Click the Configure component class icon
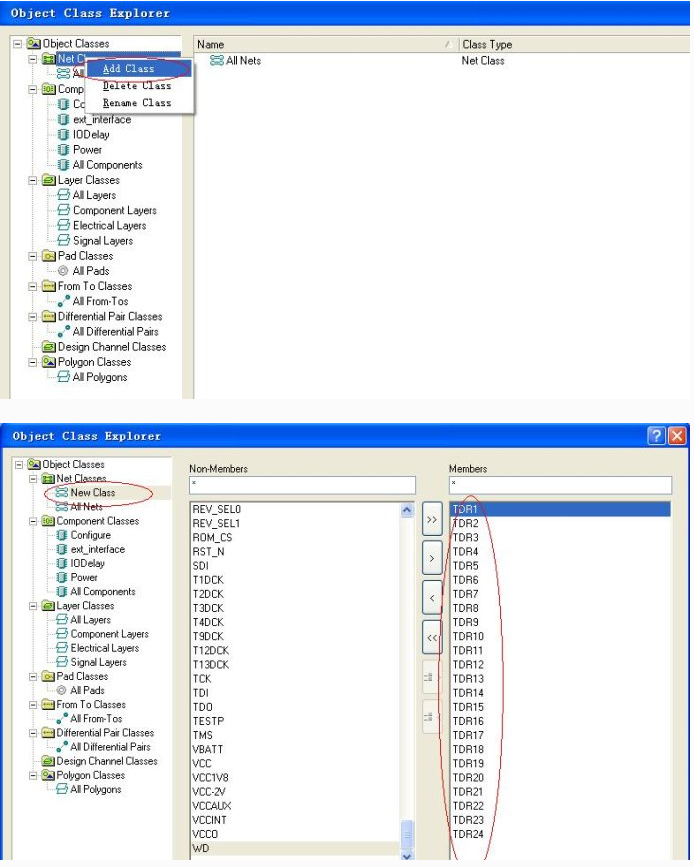Viewport: 694px width, 867px height. pyautogui.click(x=62, y=535)
